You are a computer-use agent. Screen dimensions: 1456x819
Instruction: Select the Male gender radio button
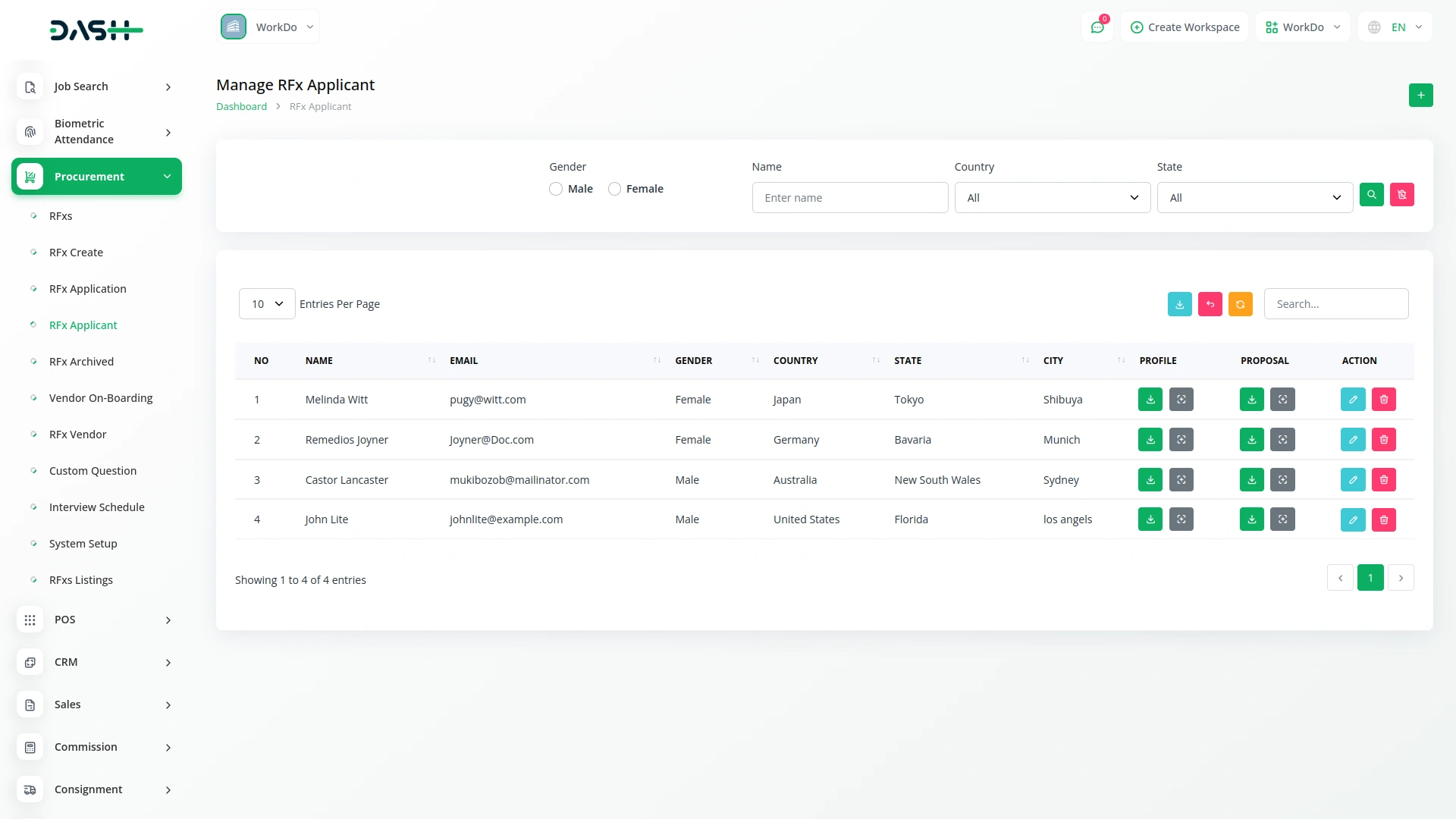[x=556, y=189]
